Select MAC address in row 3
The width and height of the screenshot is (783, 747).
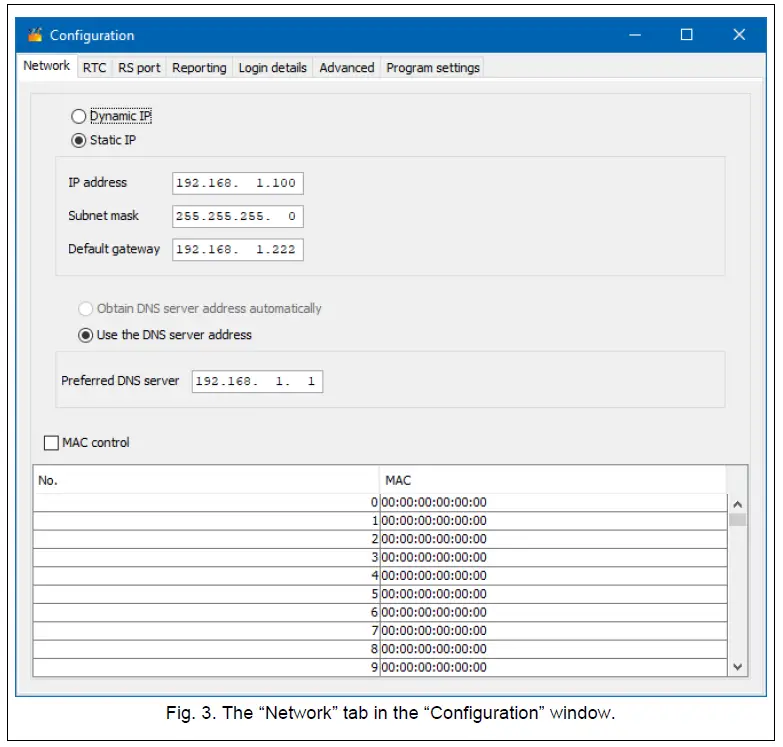[553, 558]
